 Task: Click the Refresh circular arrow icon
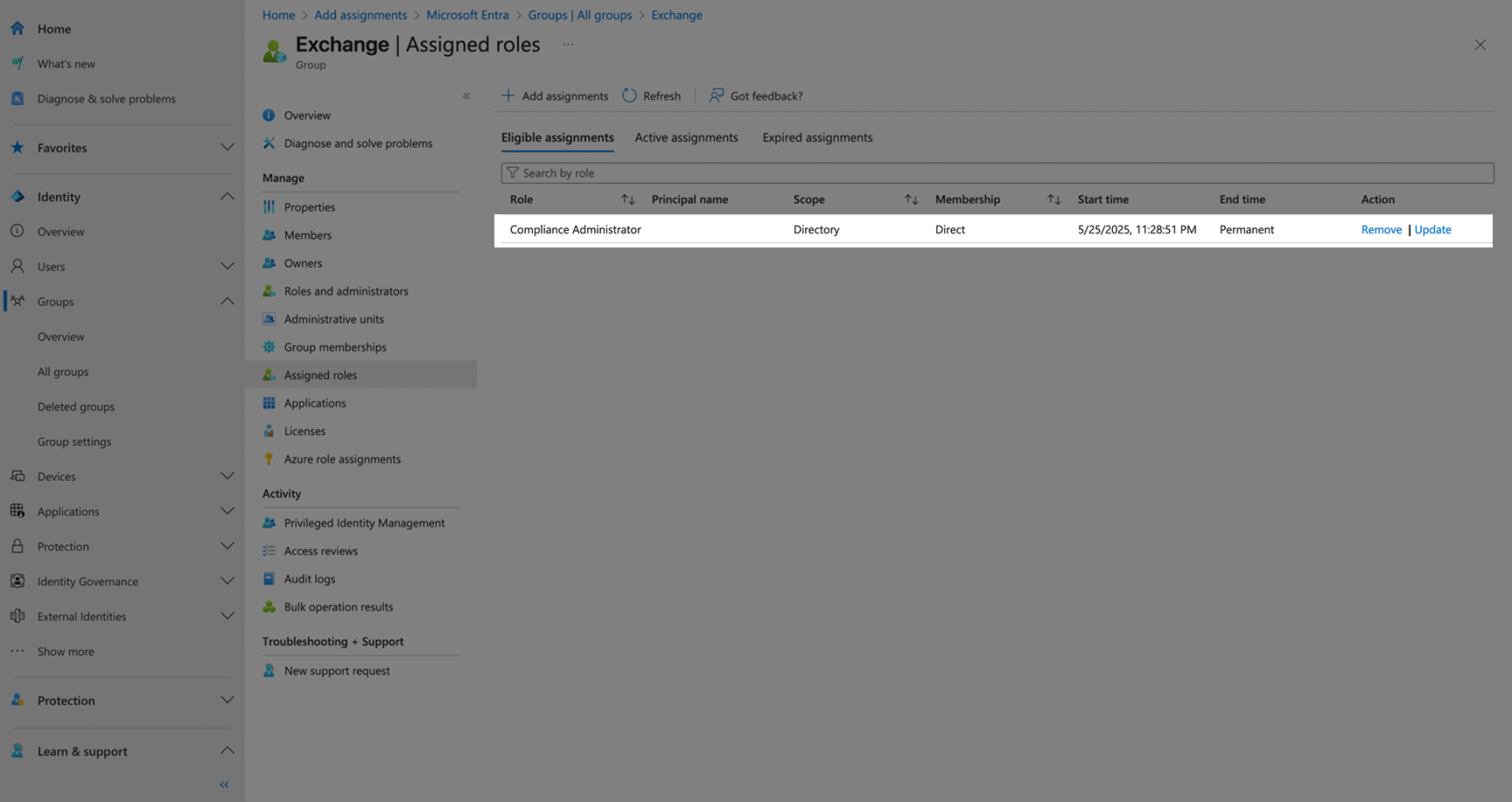[x=629, y=95]
